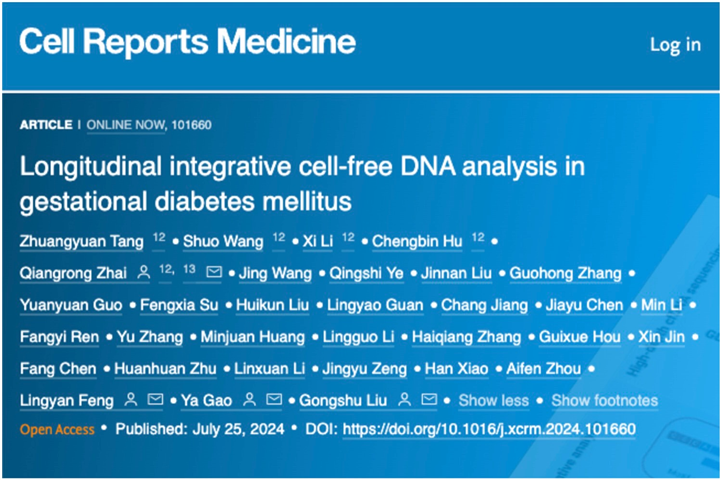
Task: Open the person icon beside Gongshu Liu
Action: [x=405, y=399]
